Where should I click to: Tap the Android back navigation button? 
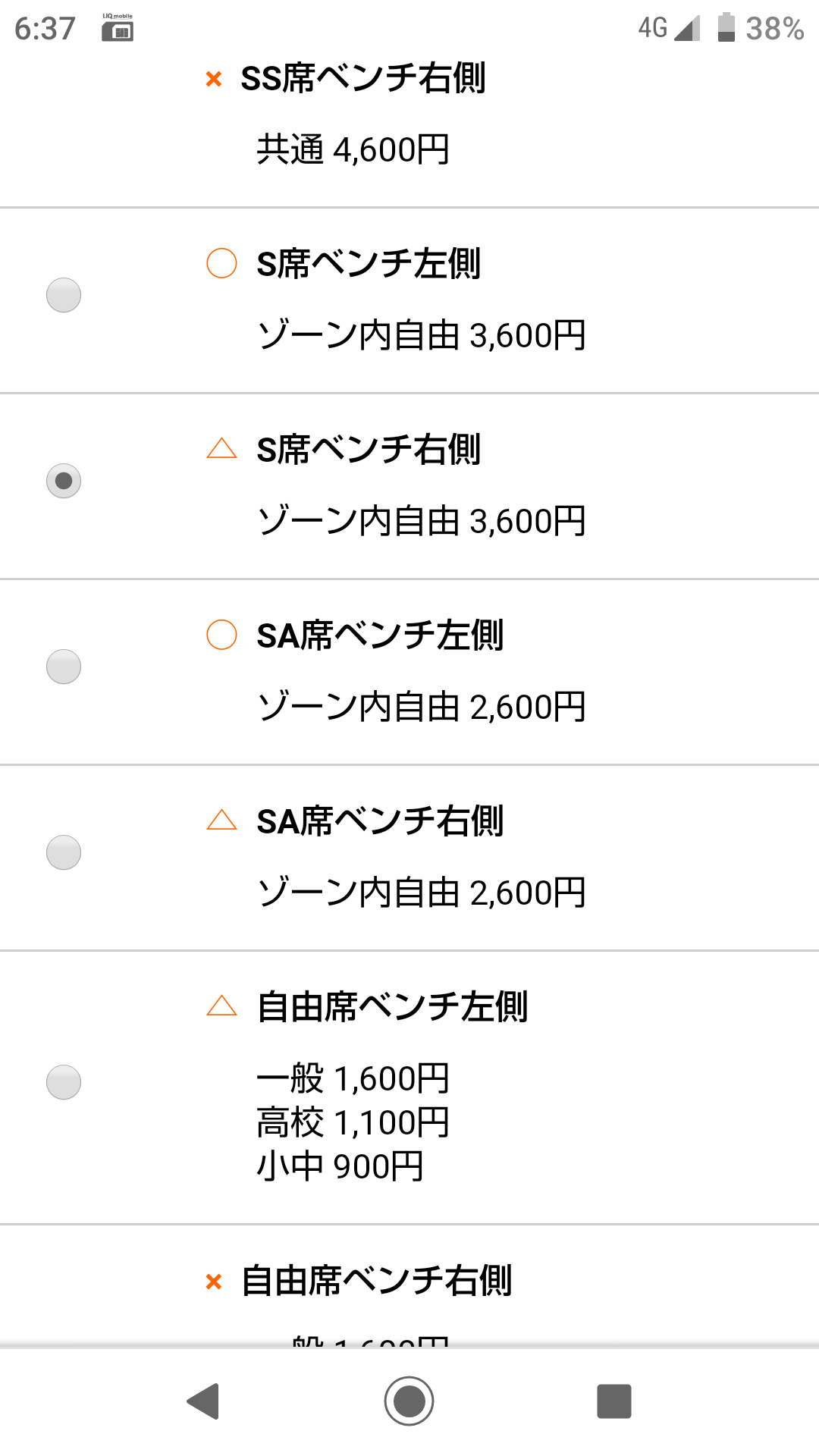coord(203,1401)
